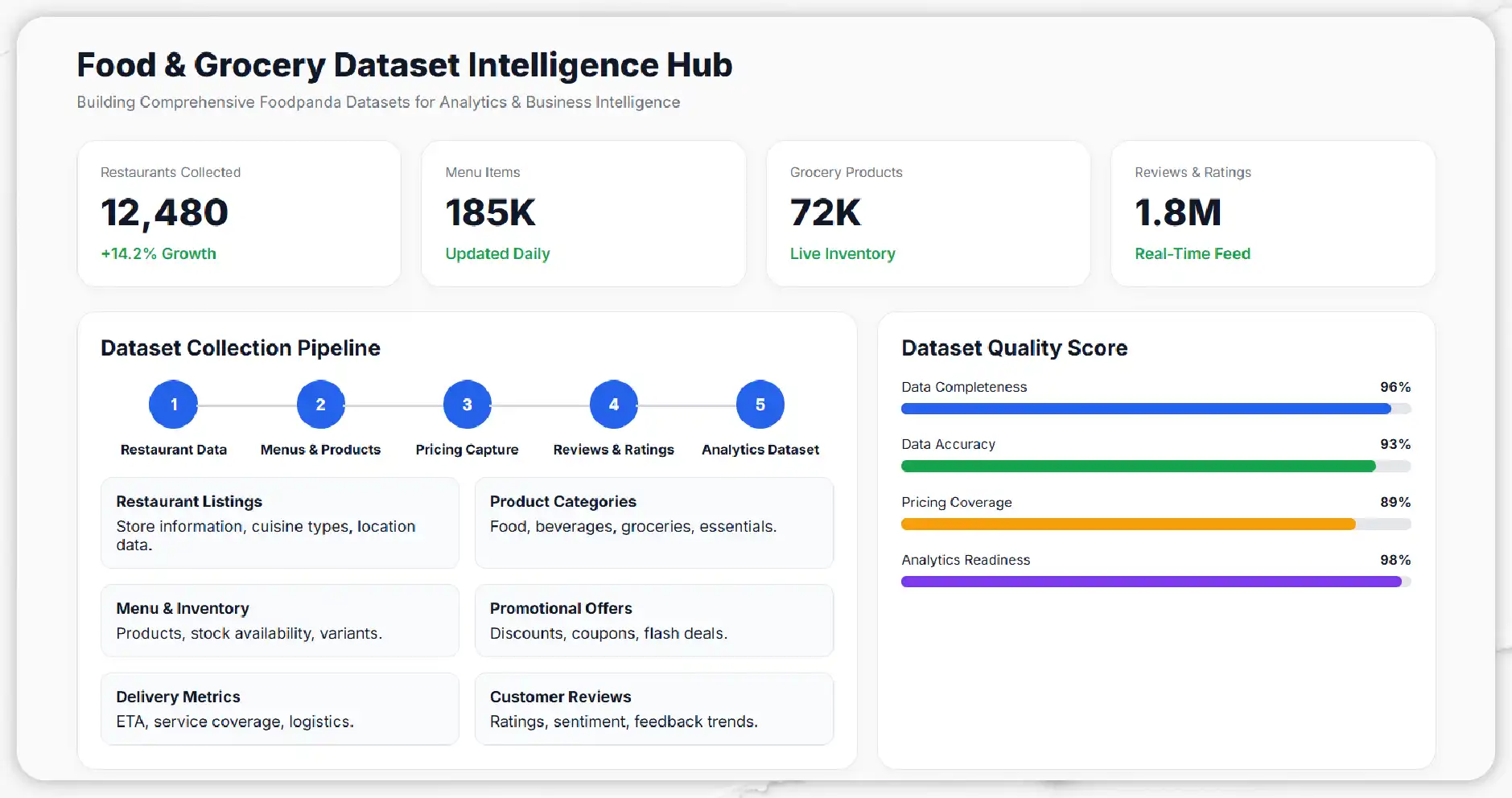Click pipeline step 4 circle

(614, 405)
